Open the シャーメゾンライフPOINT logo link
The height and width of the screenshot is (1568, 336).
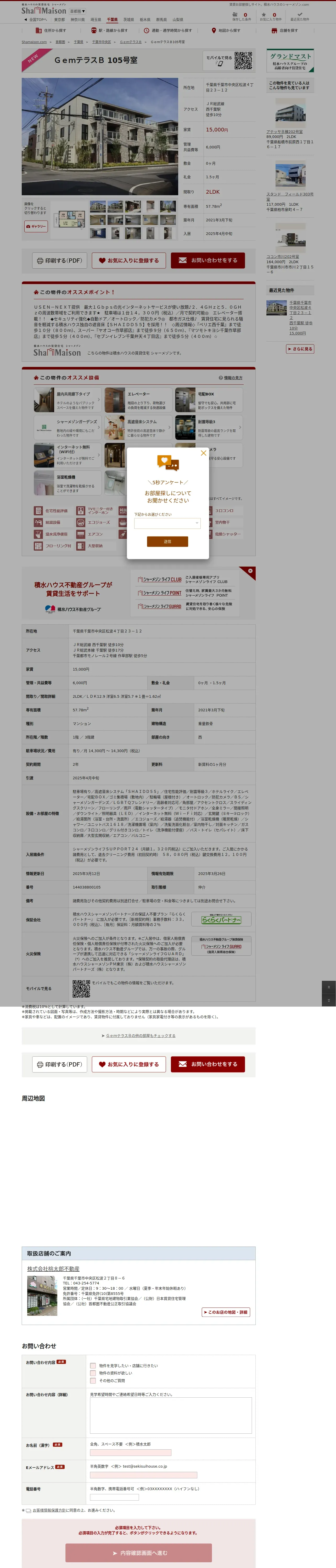click(160, 593)
